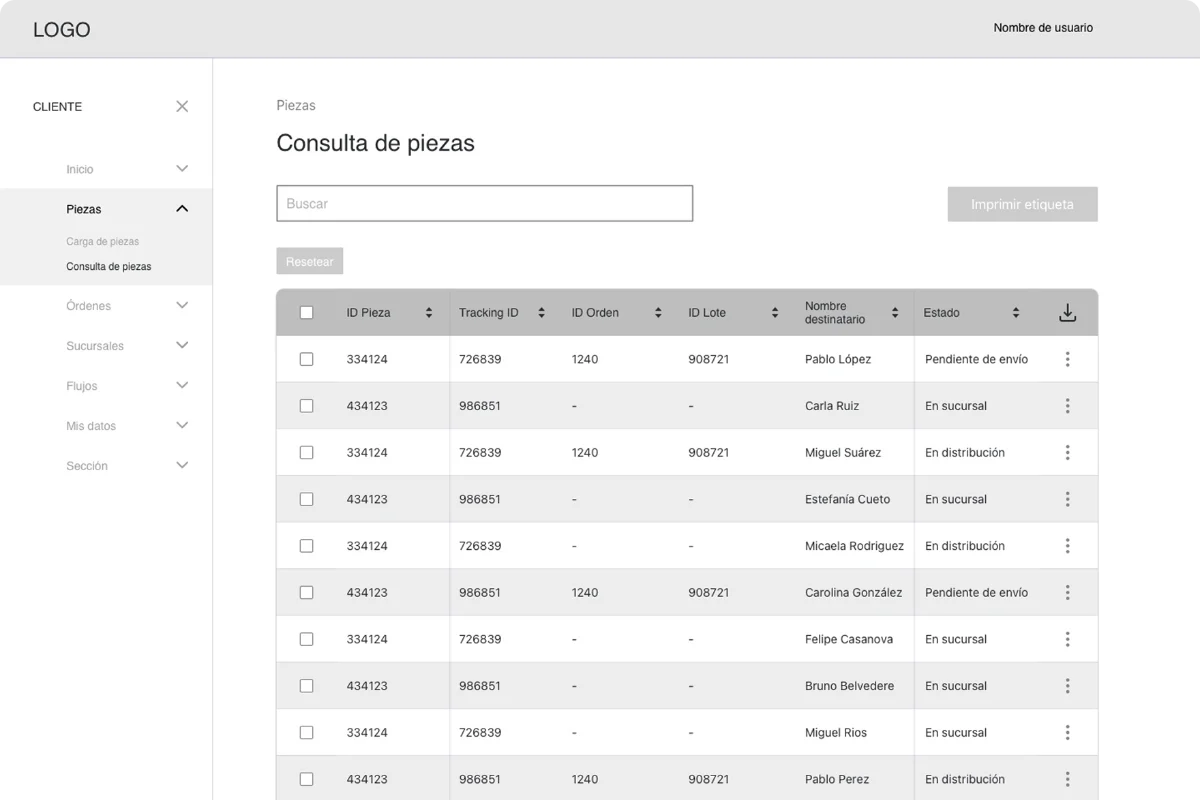
Task: Select Piezas in the sidebar
Action: pyautogui.click(x=84, y=209)
